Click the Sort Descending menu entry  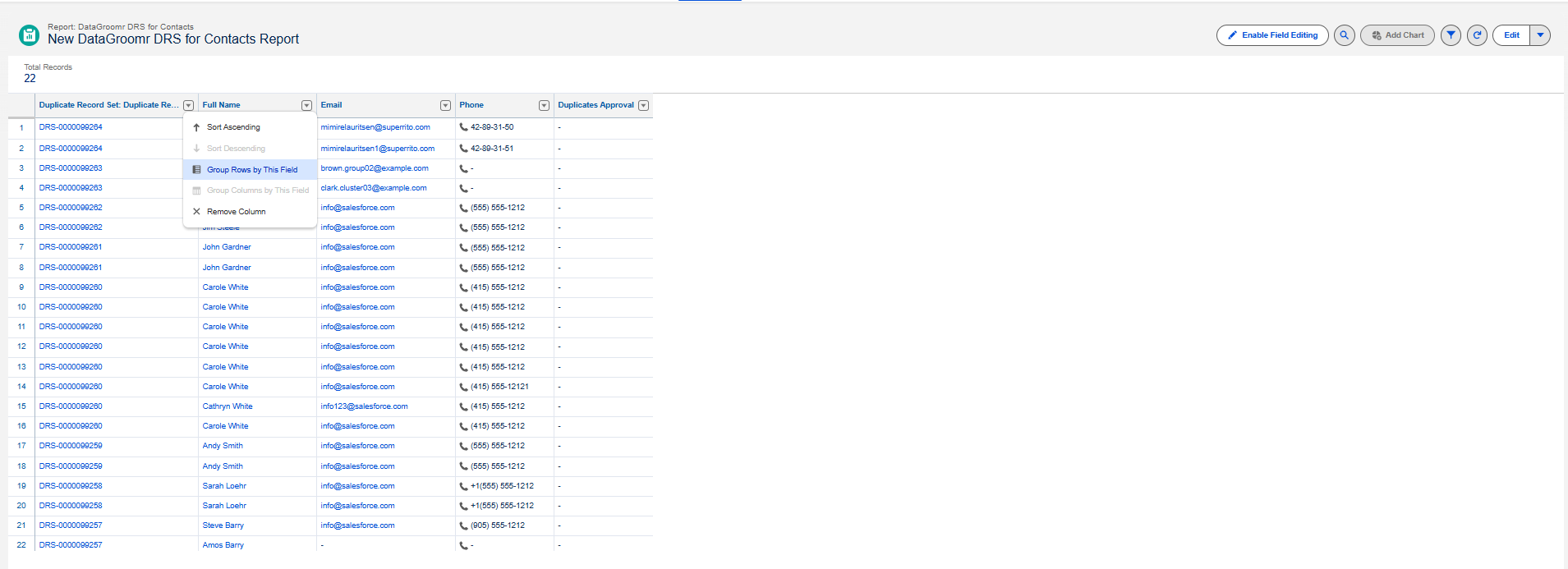pos(250,149)
